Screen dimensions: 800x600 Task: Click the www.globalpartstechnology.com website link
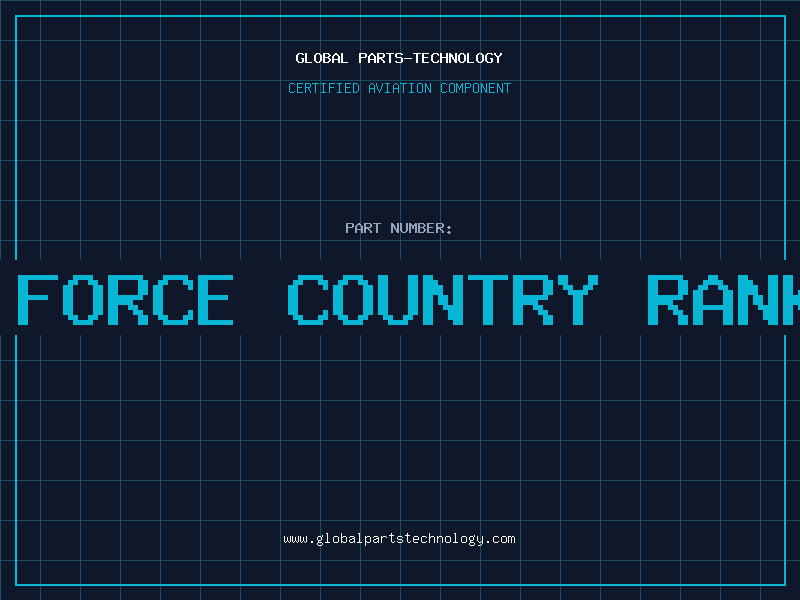(399, 539)
